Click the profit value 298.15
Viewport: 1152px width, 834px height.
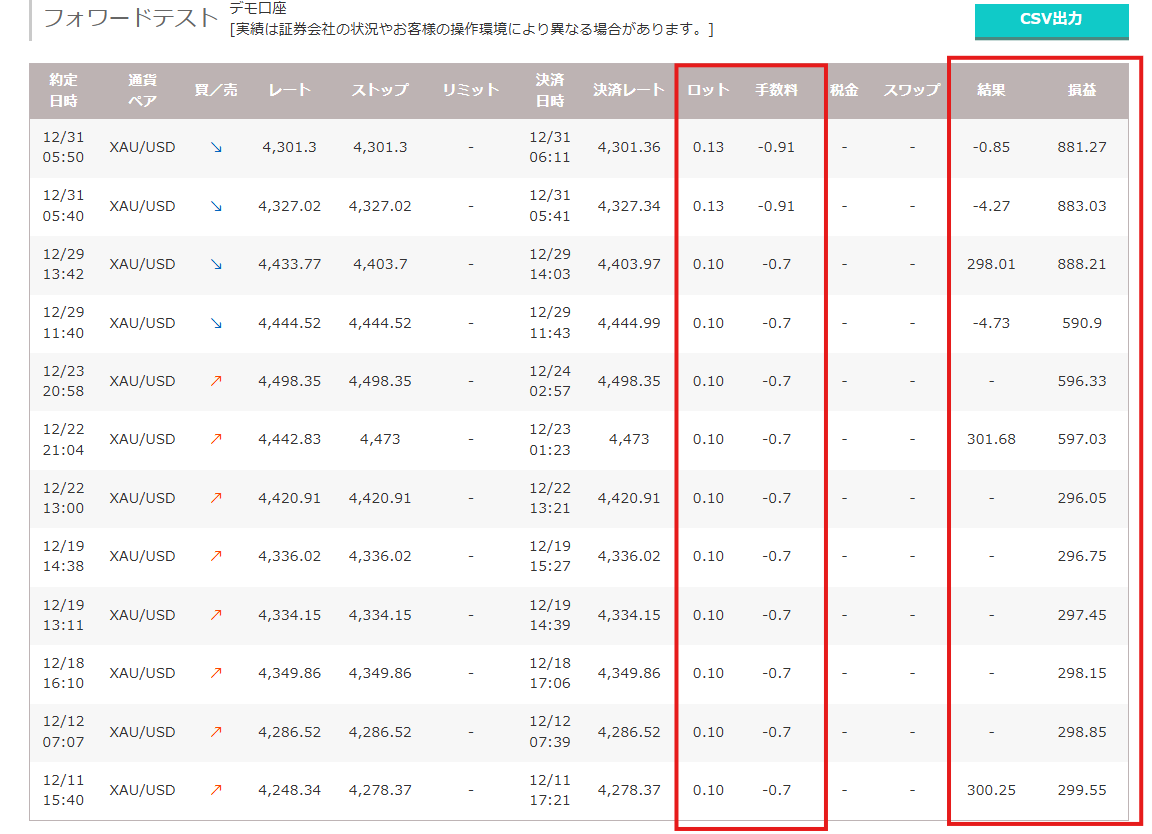(x=1081, y=673)
